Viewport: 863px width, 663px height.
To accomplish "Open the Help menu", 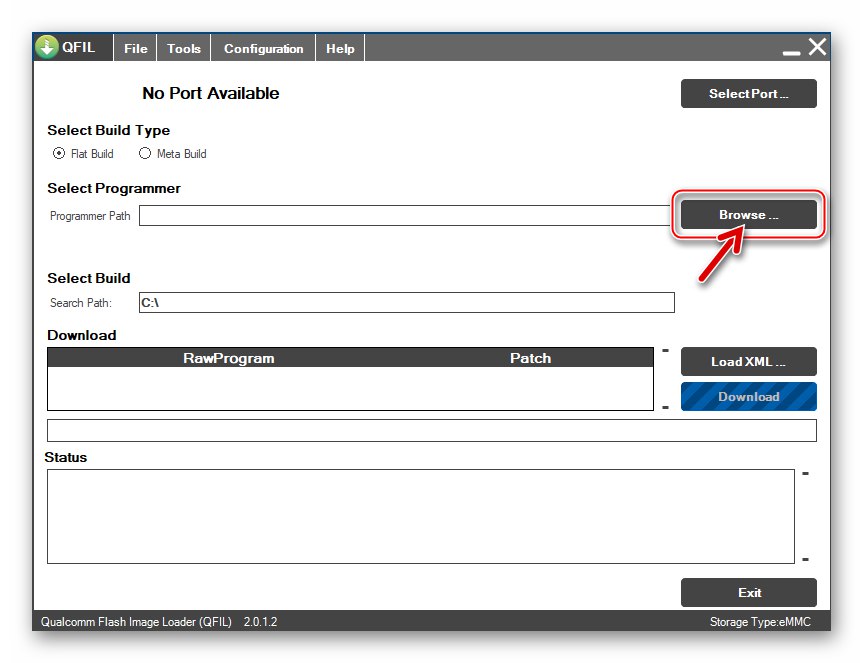I will (x=340, y=48).
